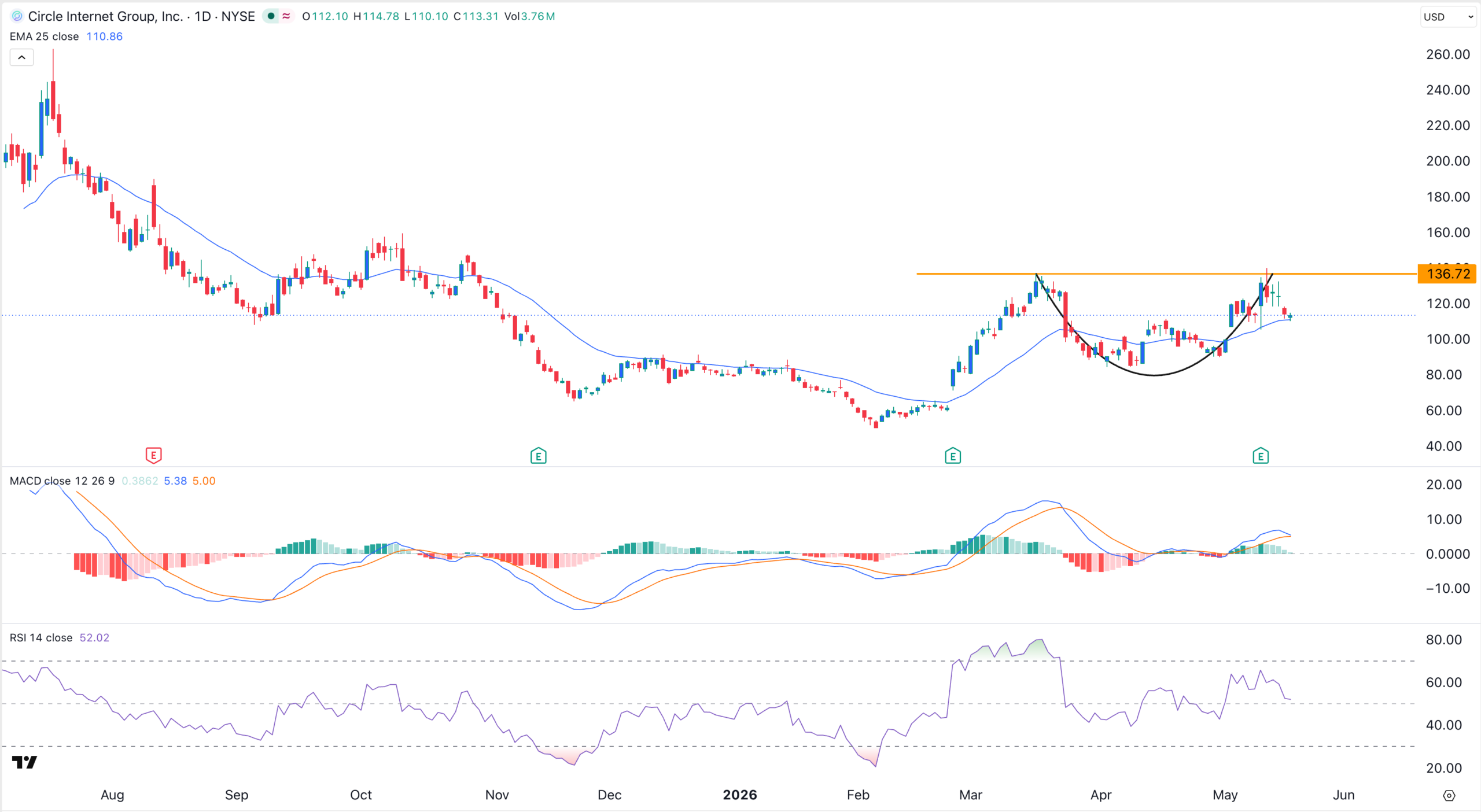
Task: Collapse the indicator legend with the chevron
Action: click(x=22, y=57)
